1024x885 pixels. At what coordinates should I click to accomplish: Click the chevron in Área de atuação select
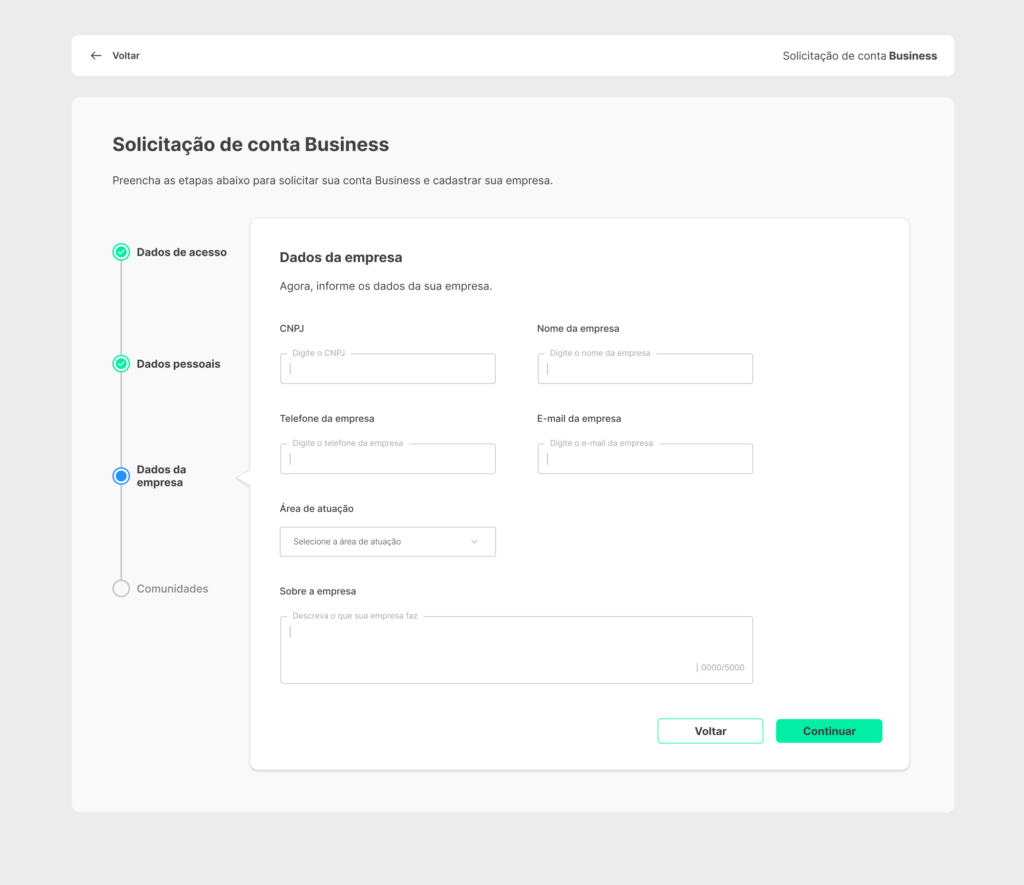pos(474,541)
